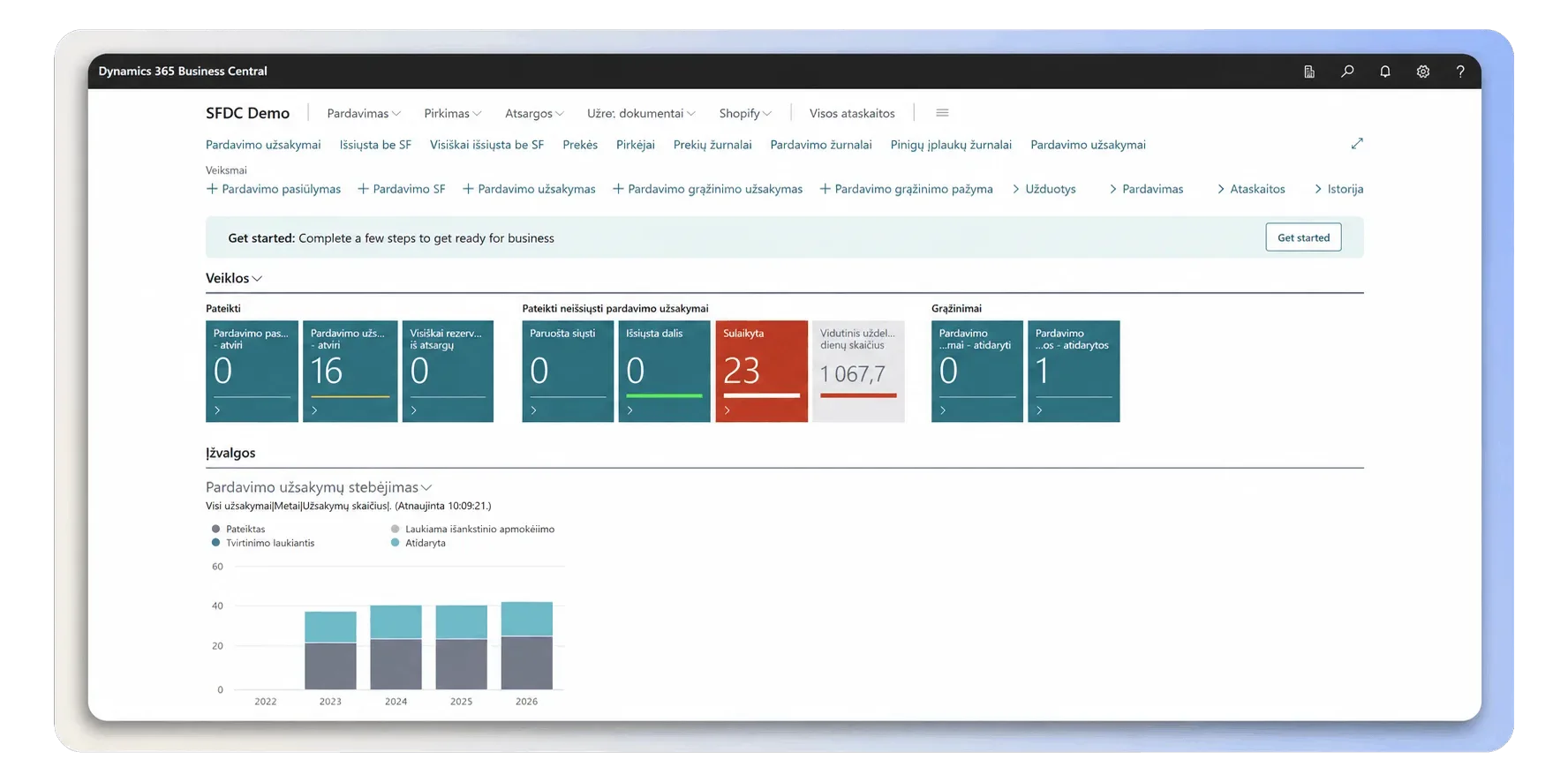1568x782 pixels.
Task: Click the 2024 bar in chart
Action: tap(396, 648)
